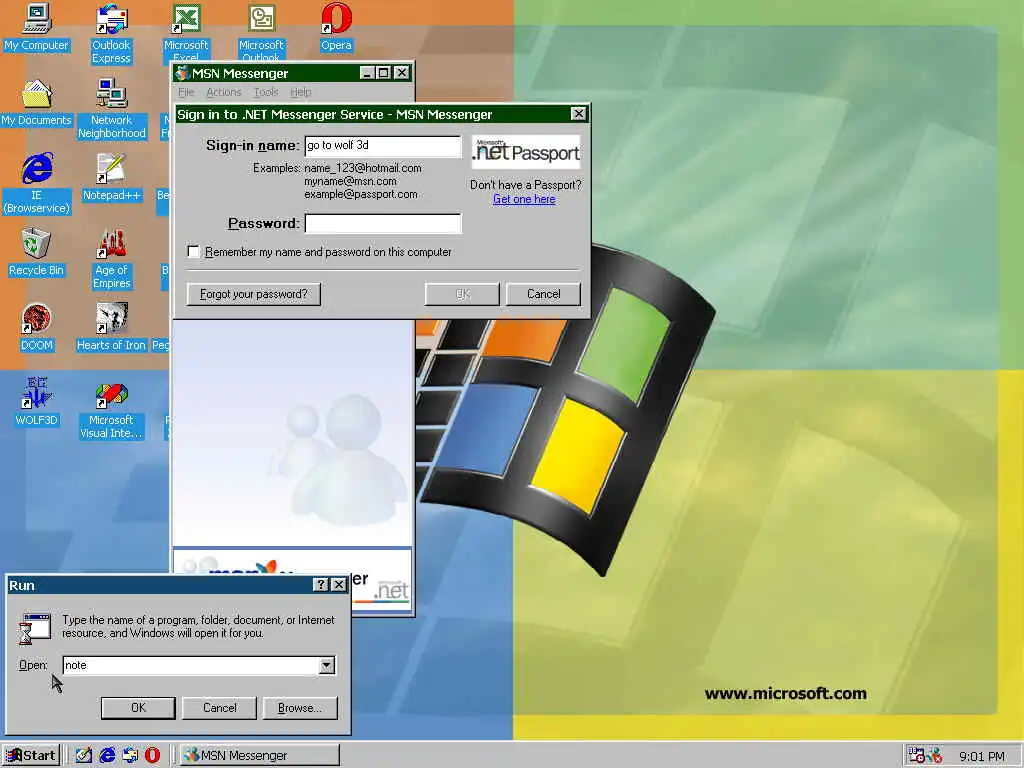The width and height of the screenshot is (1024, 768).
Task: Click Opera quick launch icon in taskbar
Action: click(152, 755)
